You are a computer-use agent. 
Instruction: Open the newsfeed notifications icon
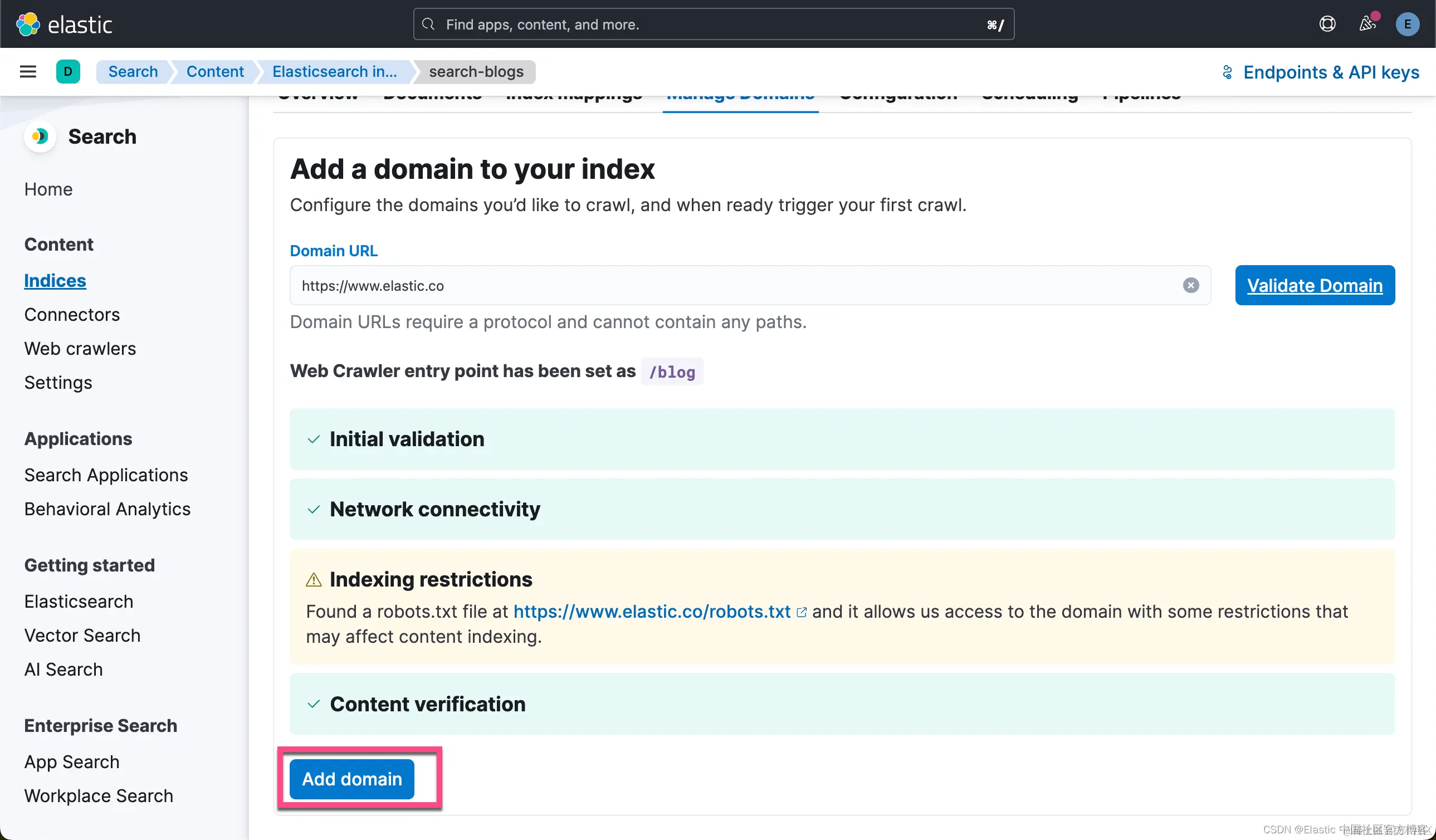pyautogui.click(x=1367, y=24)
